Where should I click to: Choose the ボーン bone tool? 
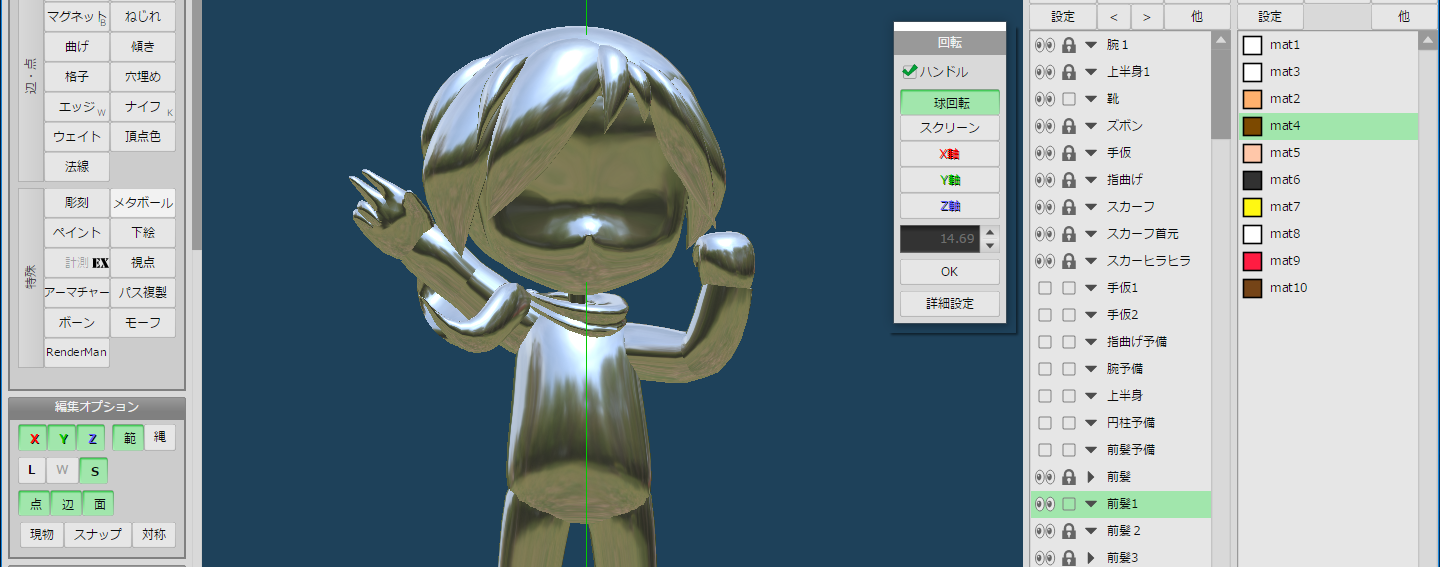click(x=77, y=323)
